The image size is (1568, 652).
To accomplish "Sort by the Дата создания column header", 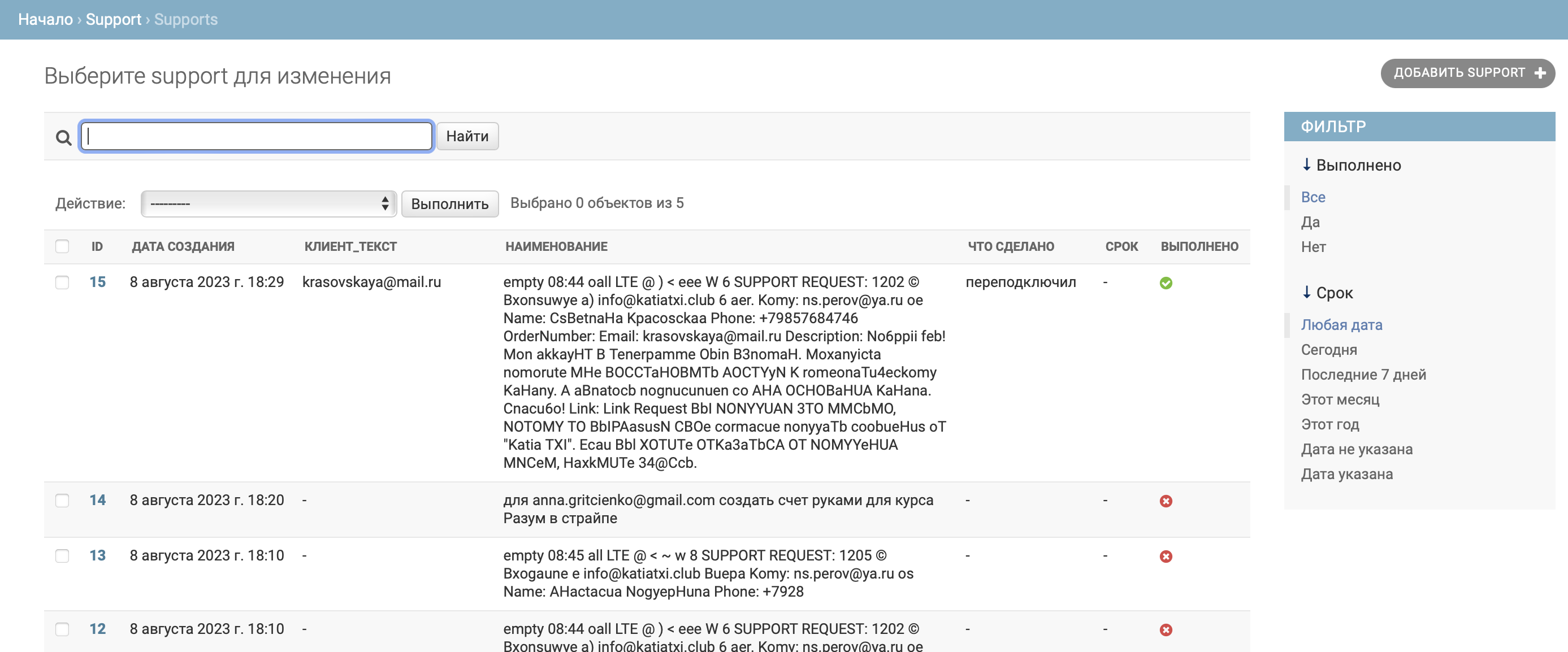I will click(x=183, y=246).
